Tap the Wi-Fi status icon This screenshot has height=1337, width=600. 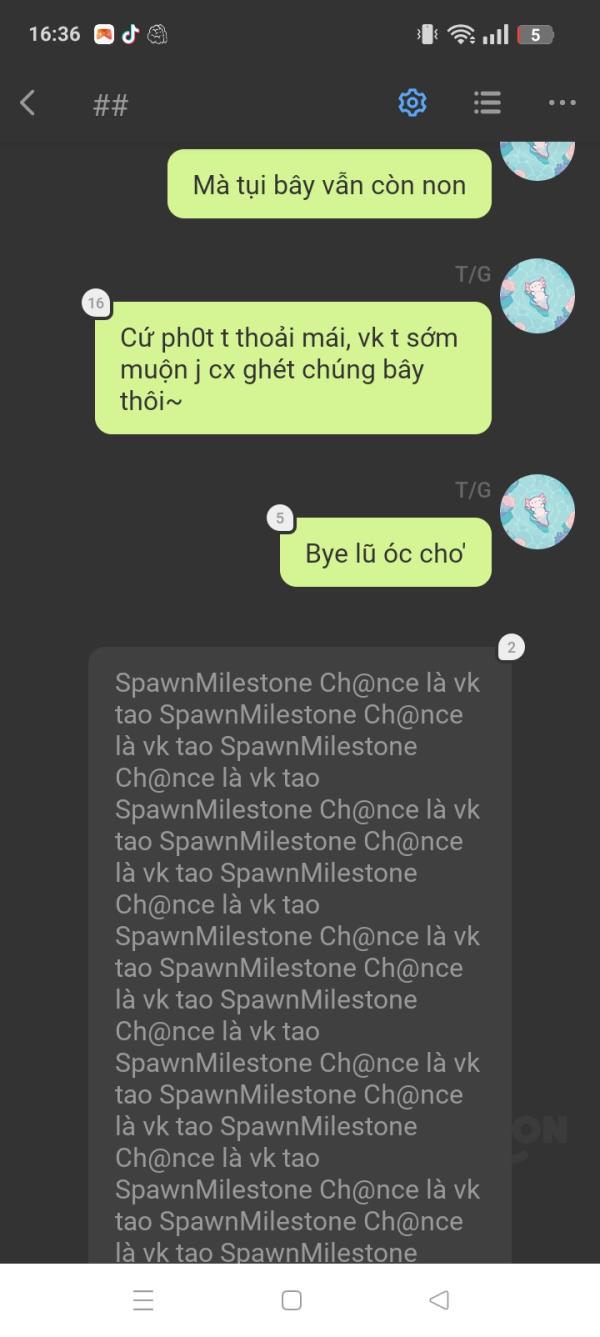pos(461,34)
